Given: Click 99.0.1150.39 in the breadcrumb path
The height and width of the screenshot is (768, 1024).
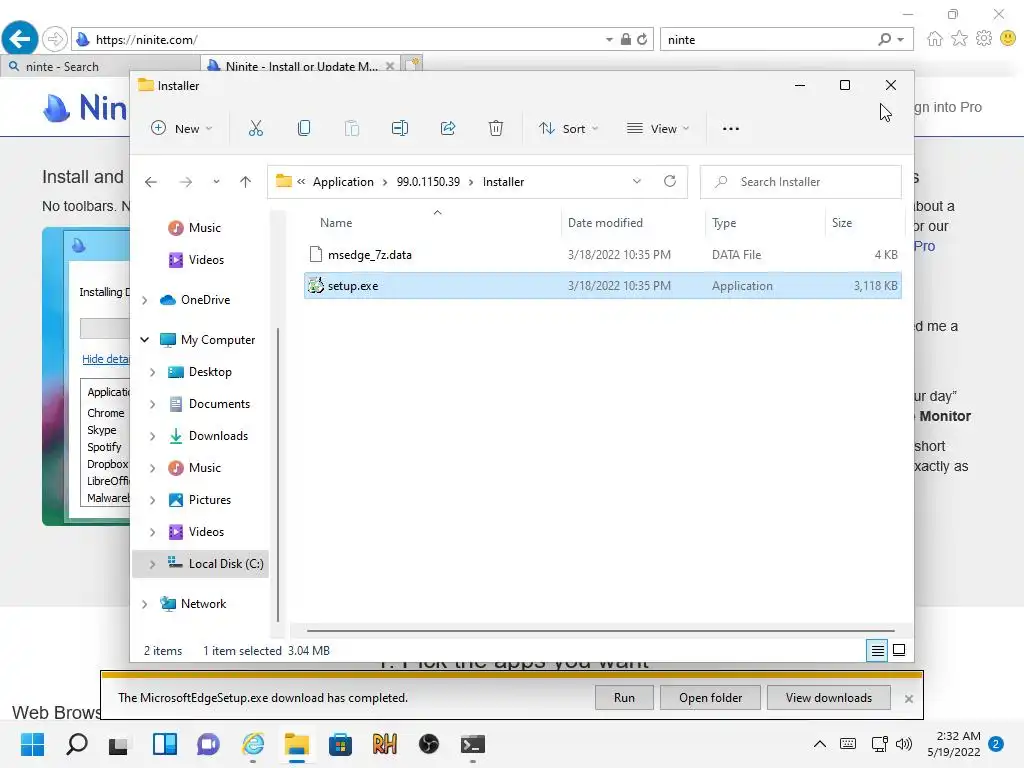Looking at the screenshot, I should [428, 182].
